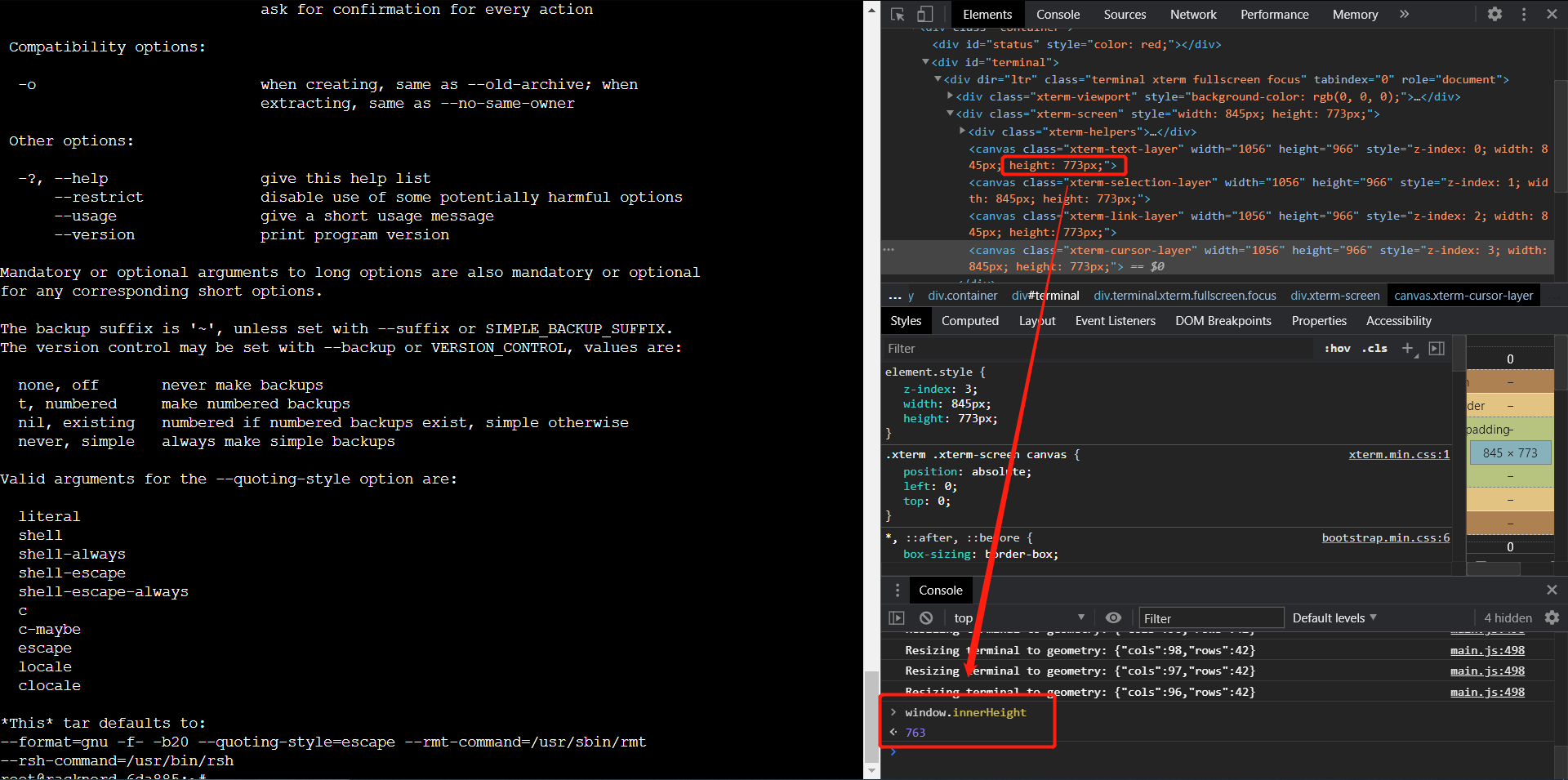Collapse the xterm-screen div node

pyautogui.click(x=950, y=114)
